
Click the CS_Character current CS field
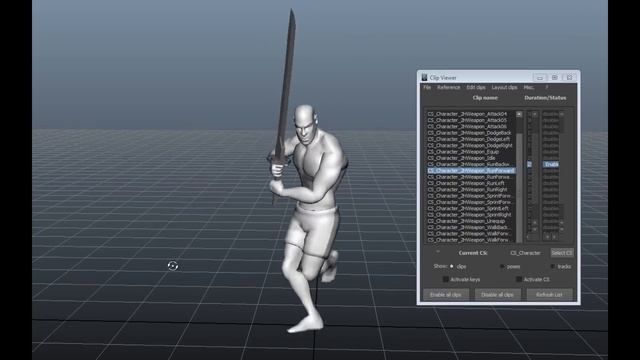525,253
